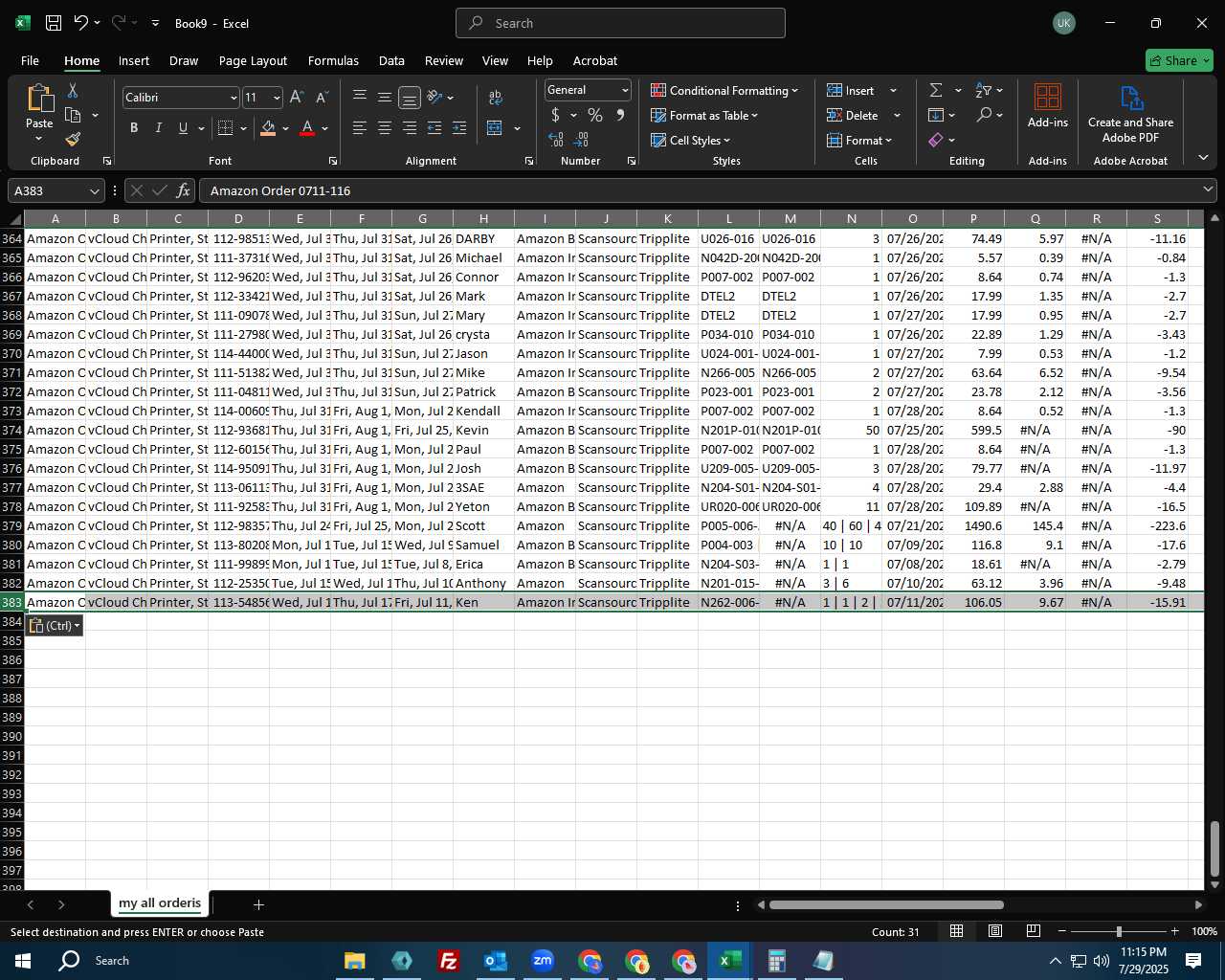Screen dimensions: 1225x980
Task: Click Increase Font Size icon
Action: (x=297, y=98)
